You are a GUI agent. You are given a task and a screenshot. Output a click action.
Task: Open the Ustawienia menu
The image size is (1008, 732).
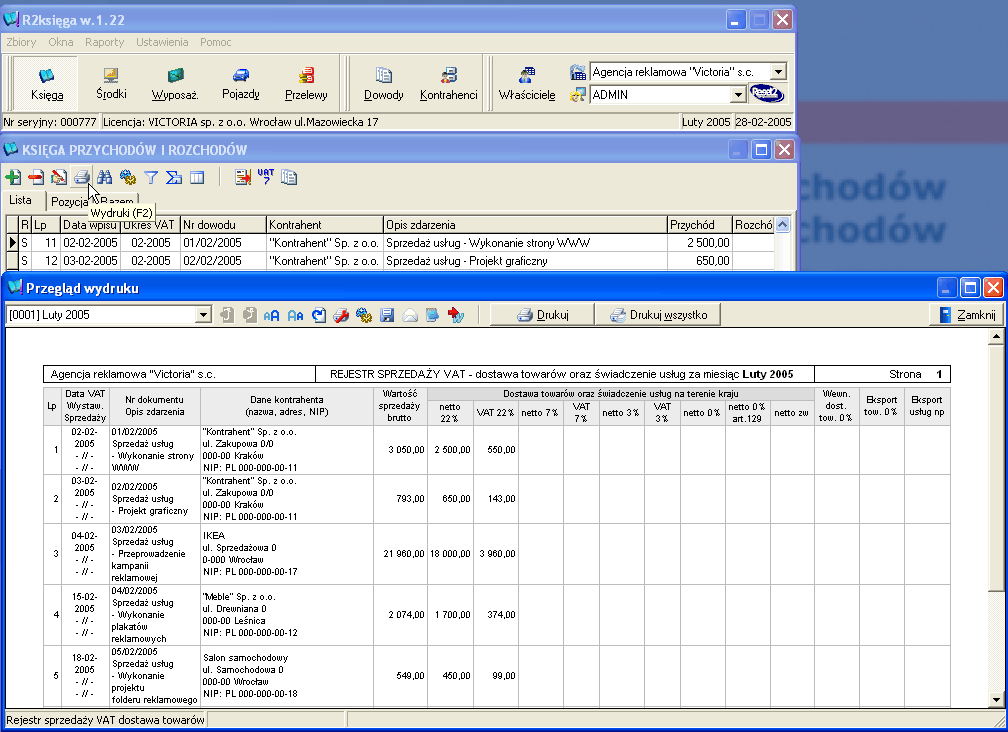point(162,42)
